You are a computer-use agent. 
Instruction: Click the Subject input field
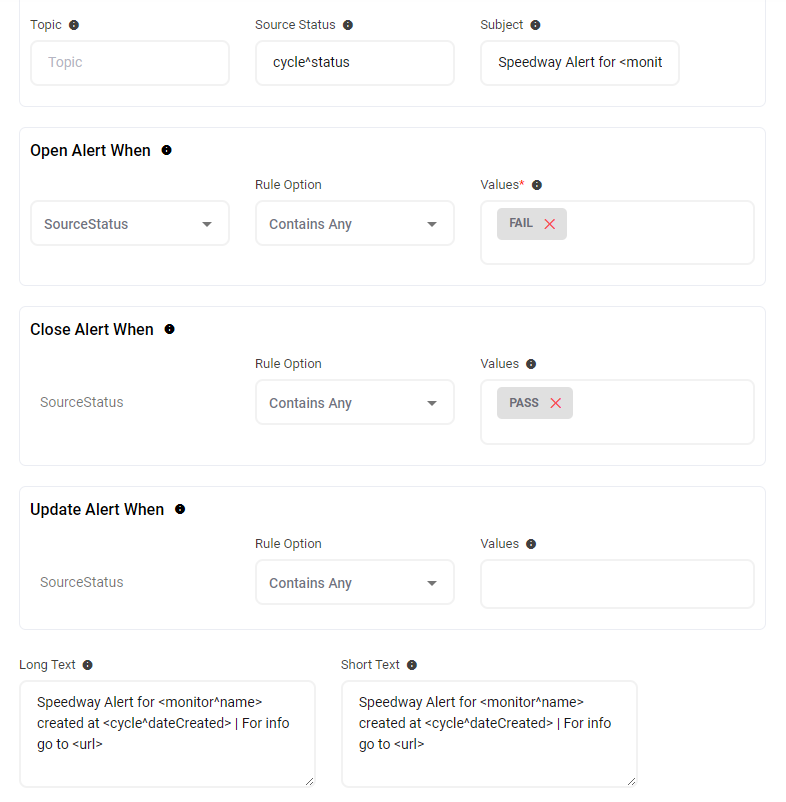coord(579,62)
